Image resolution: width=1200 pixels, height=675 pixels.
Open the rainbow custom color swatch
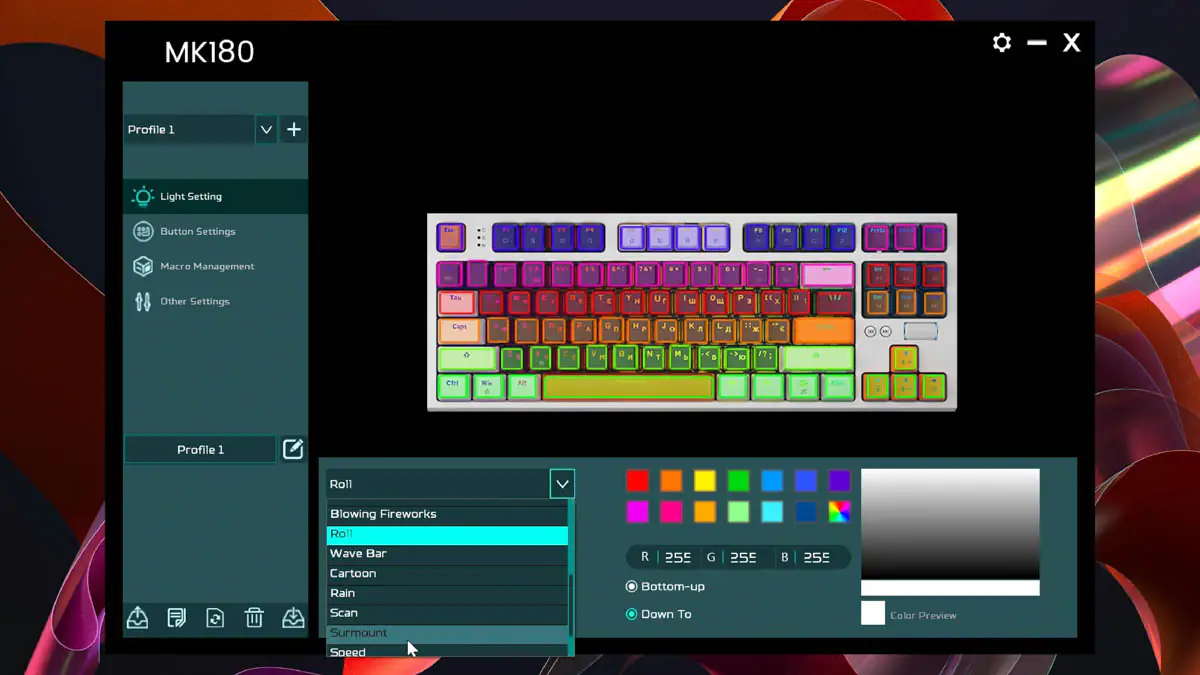839,512
